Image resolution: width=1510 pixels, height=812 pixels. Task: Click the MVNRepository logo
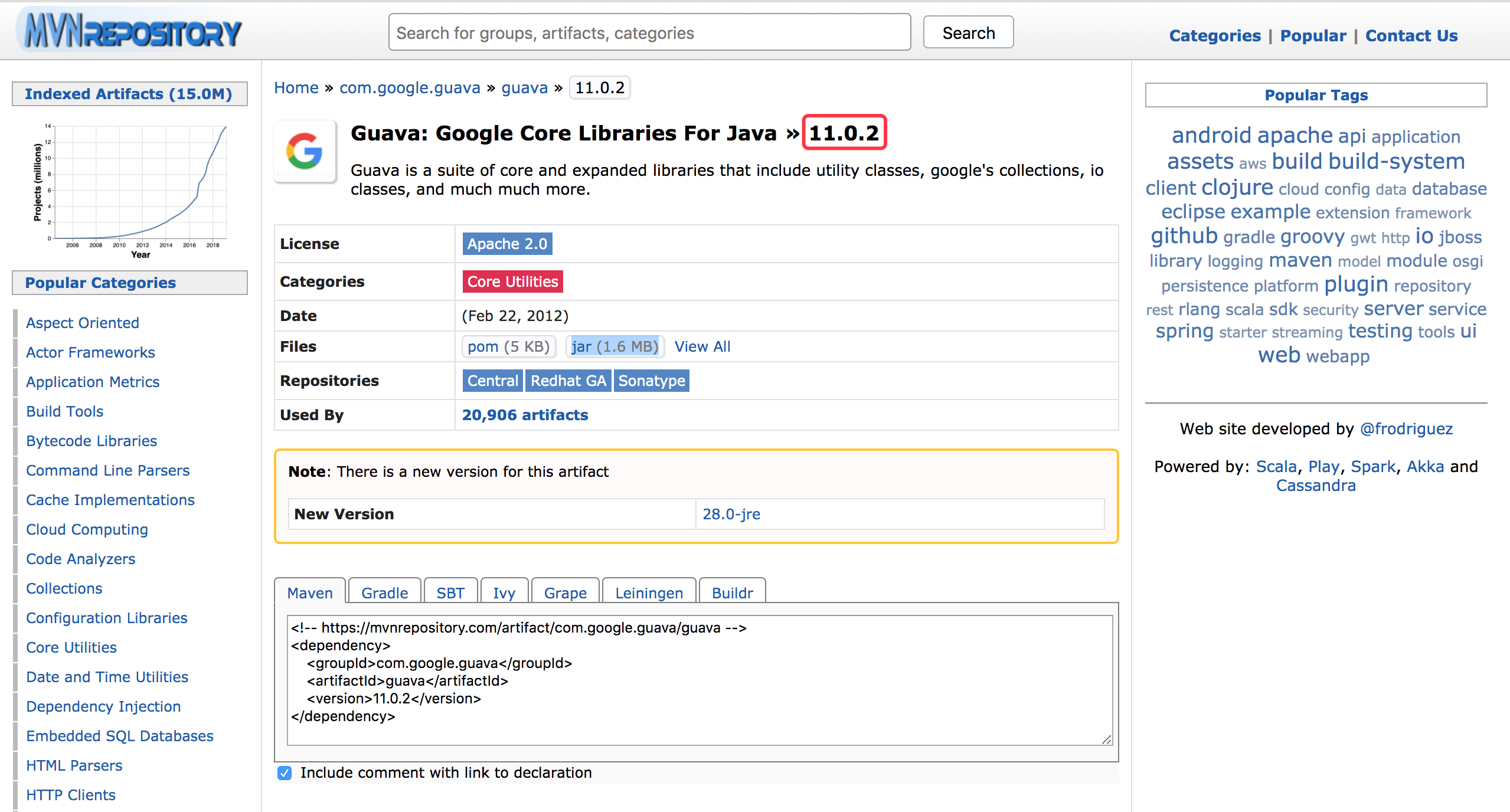[x=131, y=31]
